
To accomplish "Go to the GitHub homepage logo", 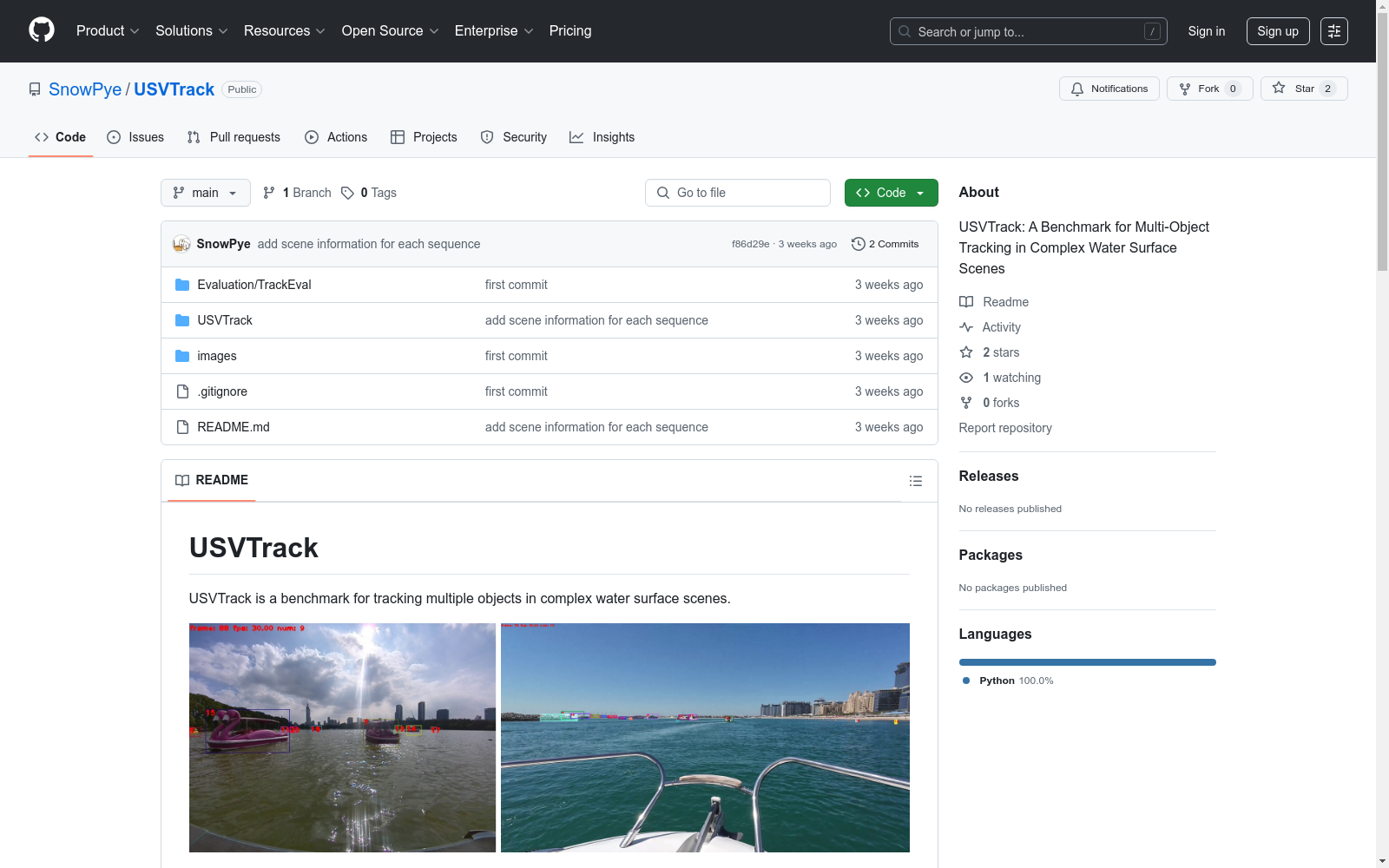I will click(42, 30).
